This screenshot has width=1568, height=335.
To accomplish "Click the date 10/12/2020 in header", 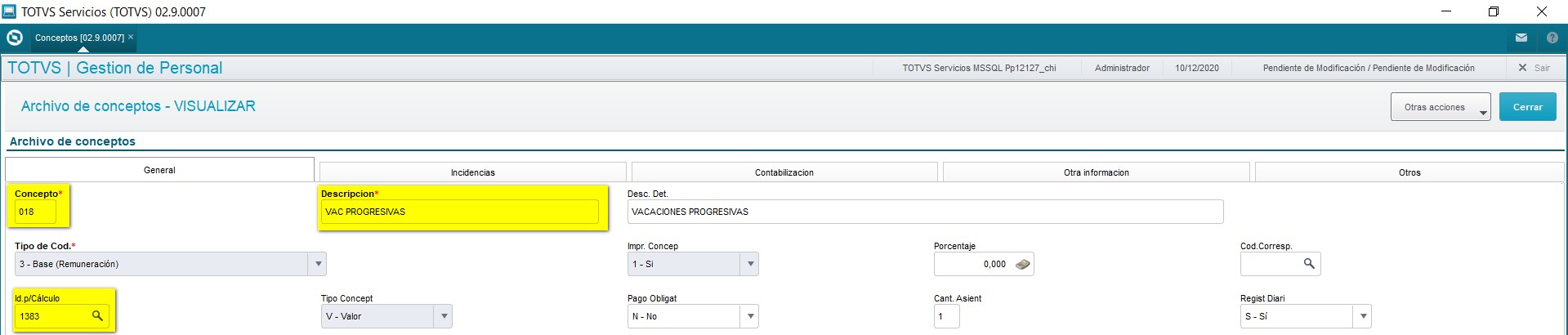I will 1197,68.
